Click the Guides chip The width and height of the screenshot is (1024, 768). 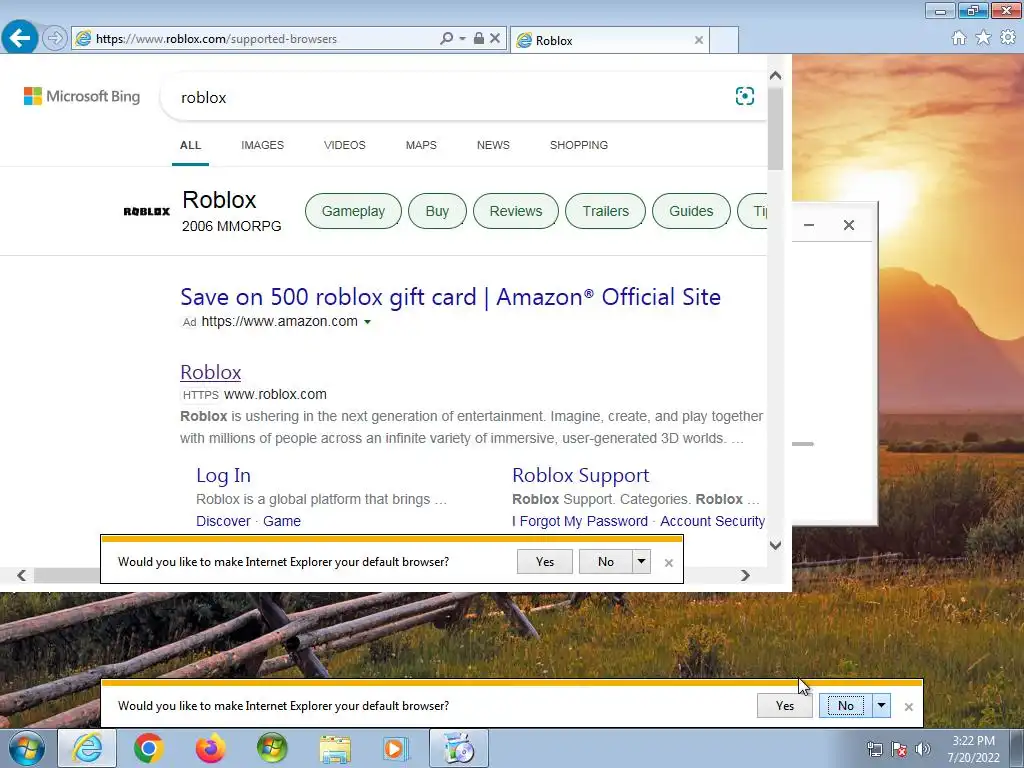(x=691, y=211)
